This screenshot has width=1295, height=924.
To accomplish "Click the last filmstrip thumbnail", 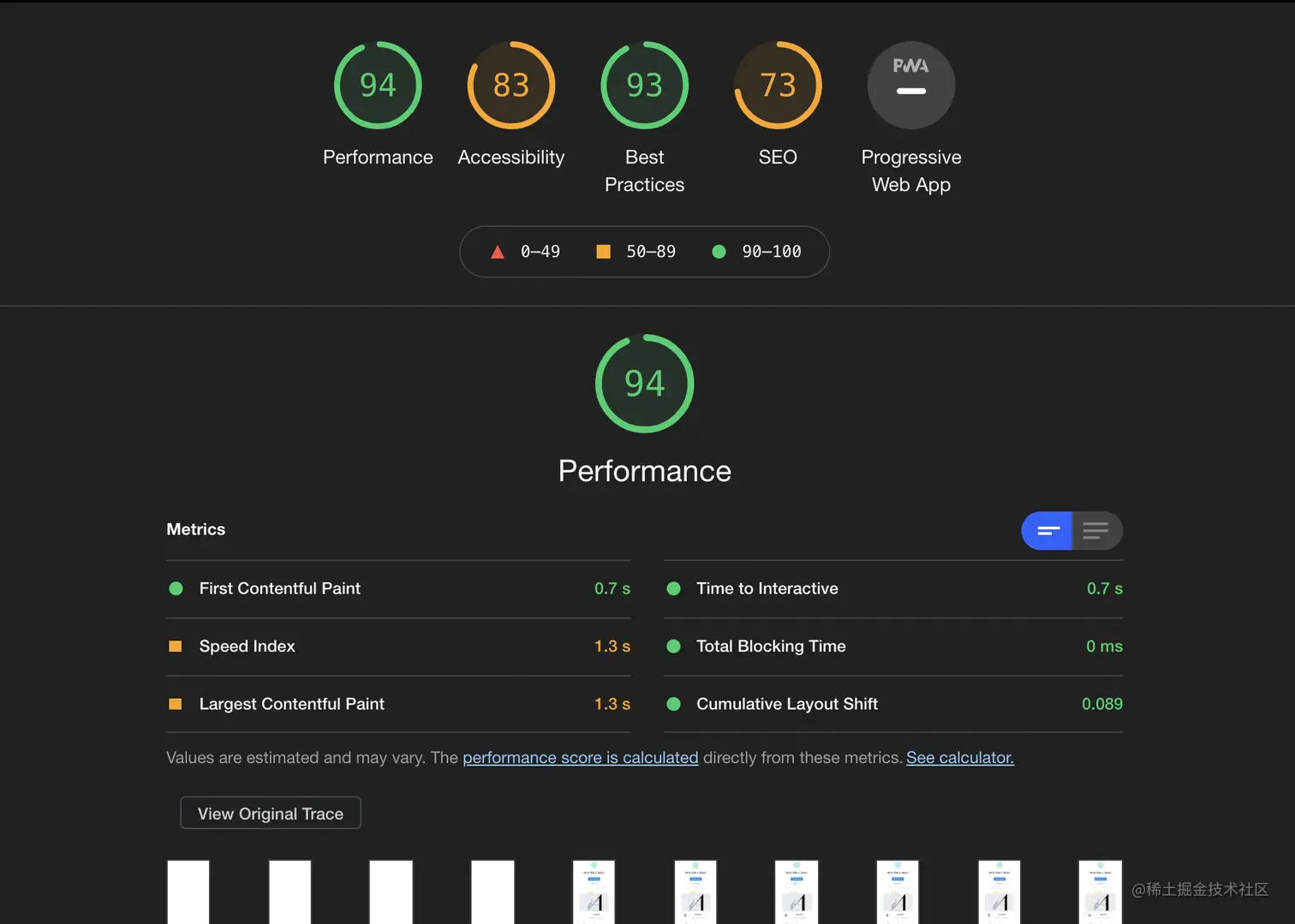I will point(1101,892).
